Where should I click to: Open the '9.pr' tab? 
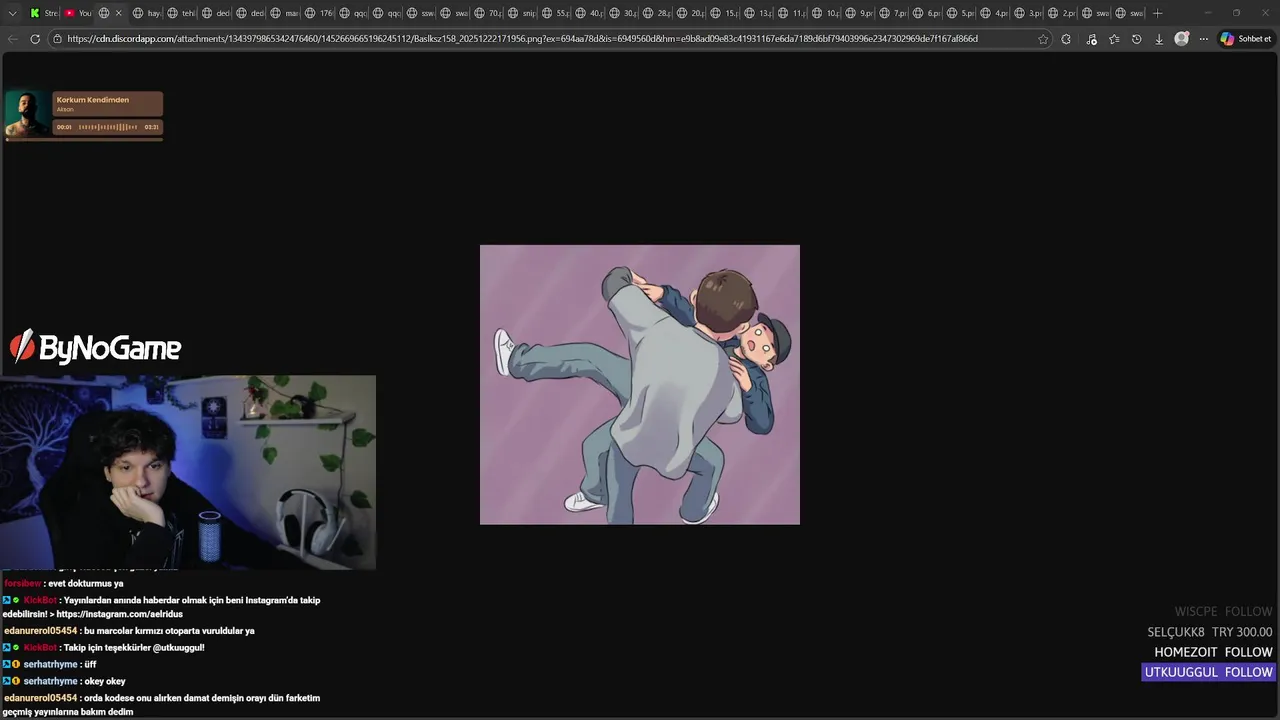(860, 13)
